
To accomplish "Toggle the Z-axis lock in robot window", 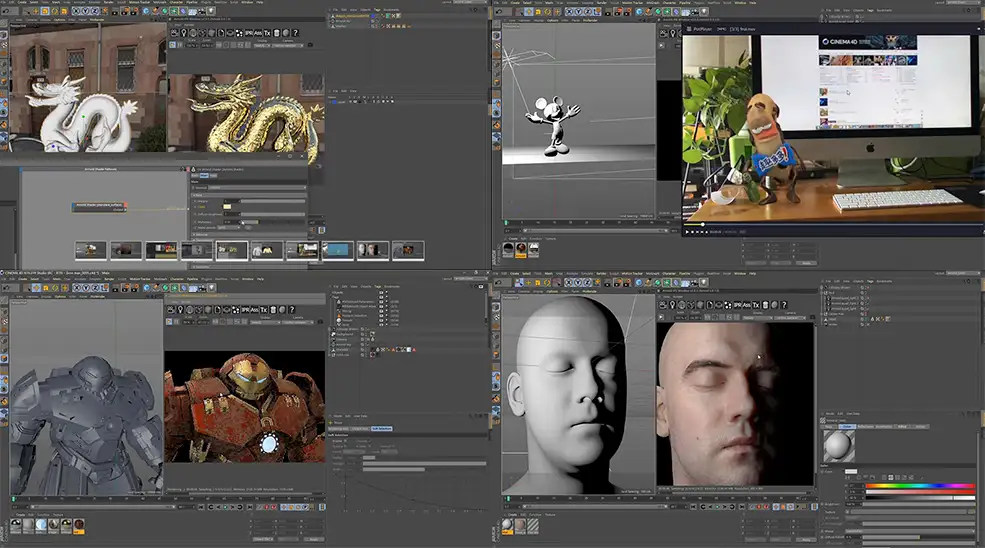I will (95, 288).
